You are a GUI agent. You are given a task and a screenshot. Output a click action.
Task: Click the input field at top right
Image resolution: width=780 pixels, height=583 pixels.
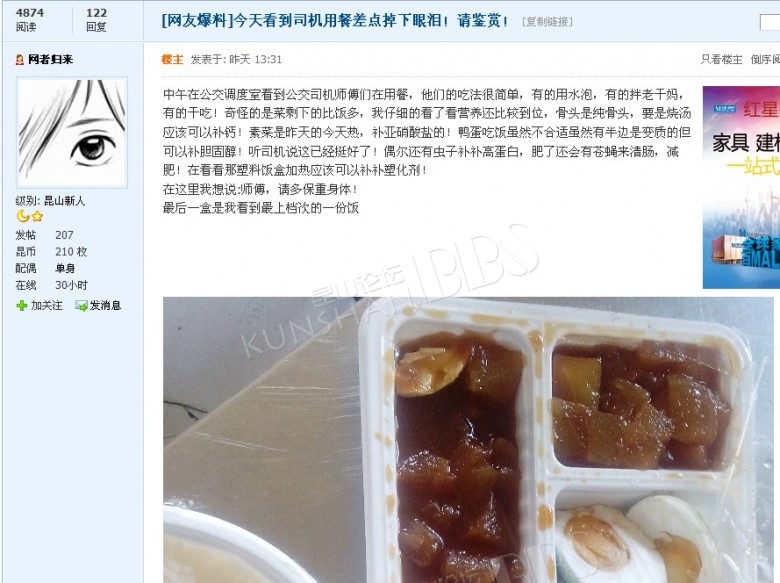click(770, 22)
